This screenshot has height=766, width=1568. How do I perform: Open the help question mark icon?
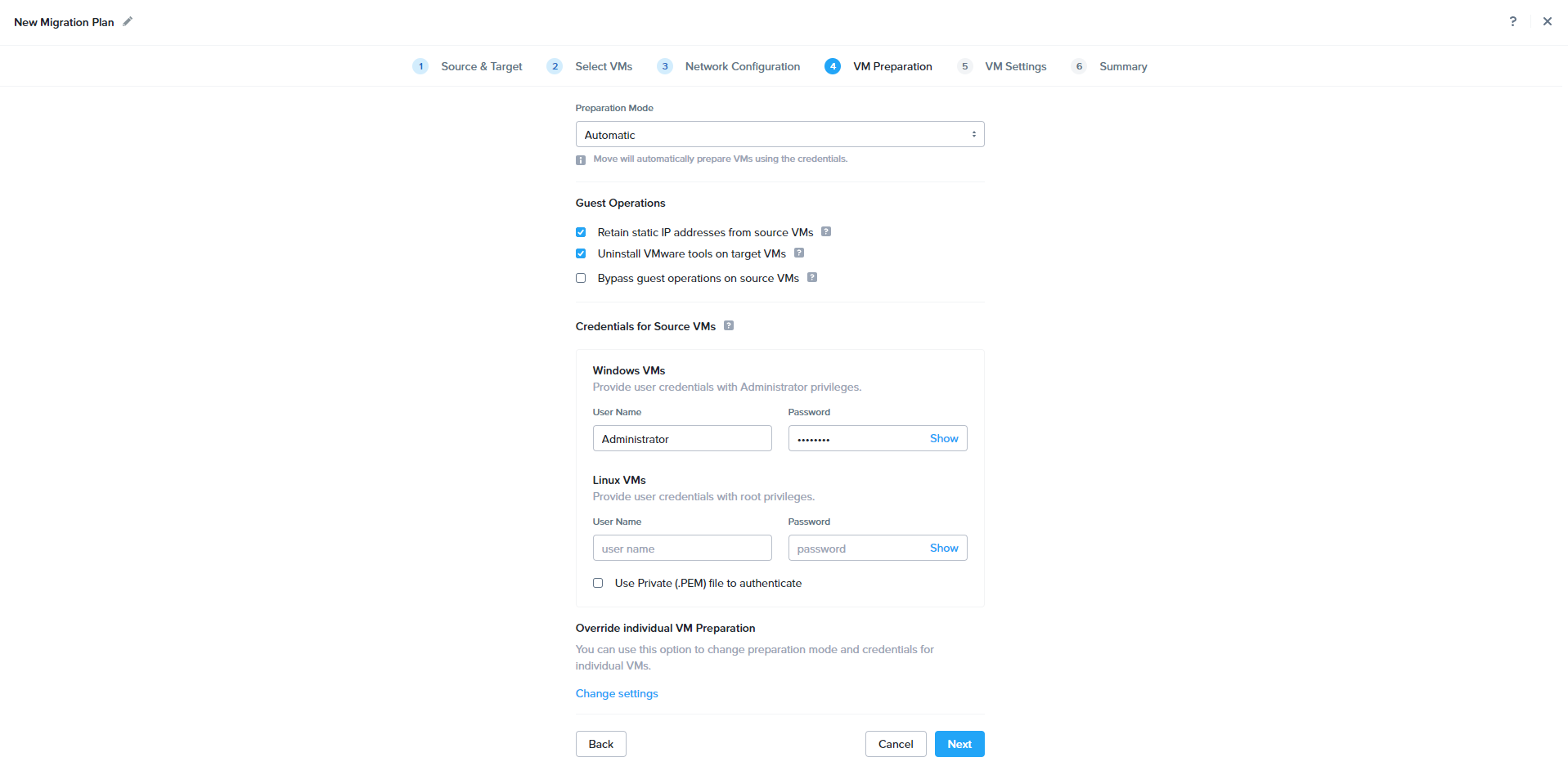[1512, 22]
